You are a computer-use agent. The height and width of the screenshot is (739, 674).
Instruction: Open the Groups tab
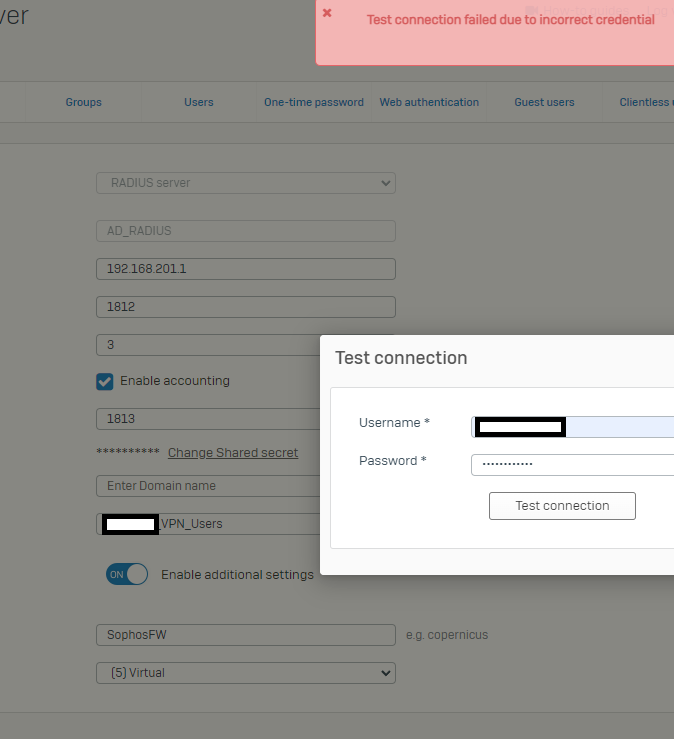point(83,102)
